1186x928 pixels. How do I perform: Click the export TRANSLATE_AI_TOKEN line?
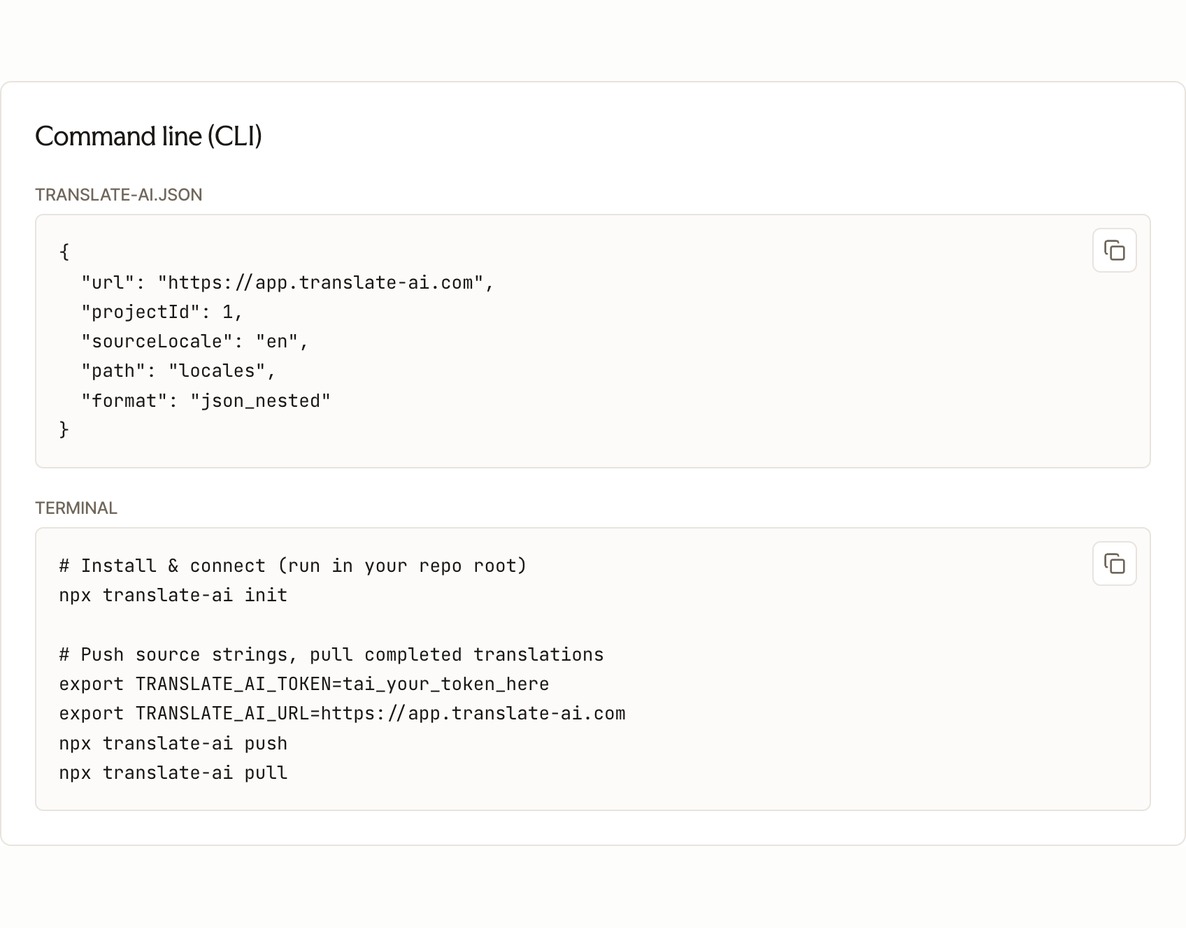pyautogui.click(x=304, y=684)
